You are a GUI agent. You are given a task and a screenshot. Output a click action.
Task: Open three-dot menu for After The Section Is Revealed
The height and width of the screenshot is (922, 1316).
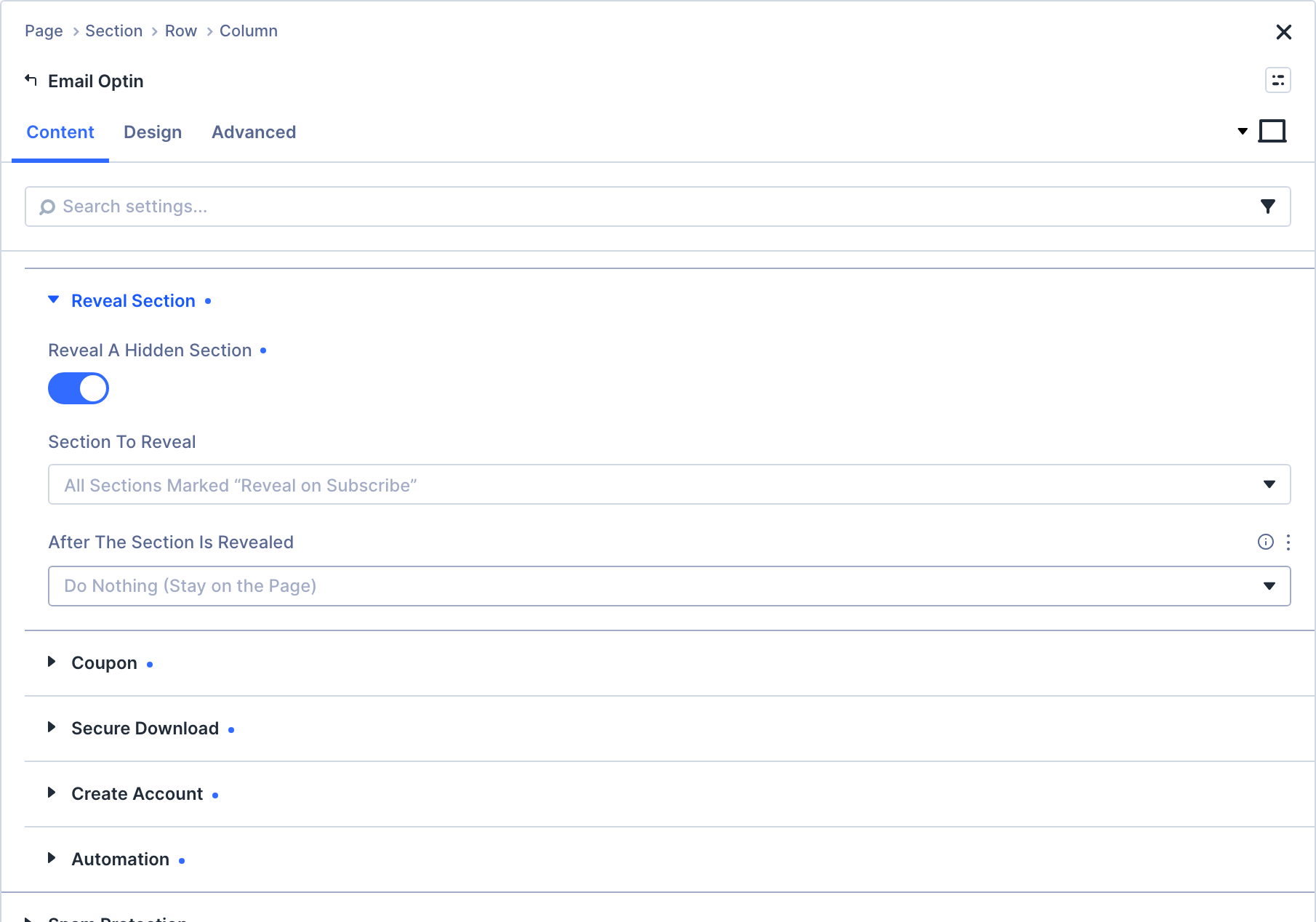1288,542
